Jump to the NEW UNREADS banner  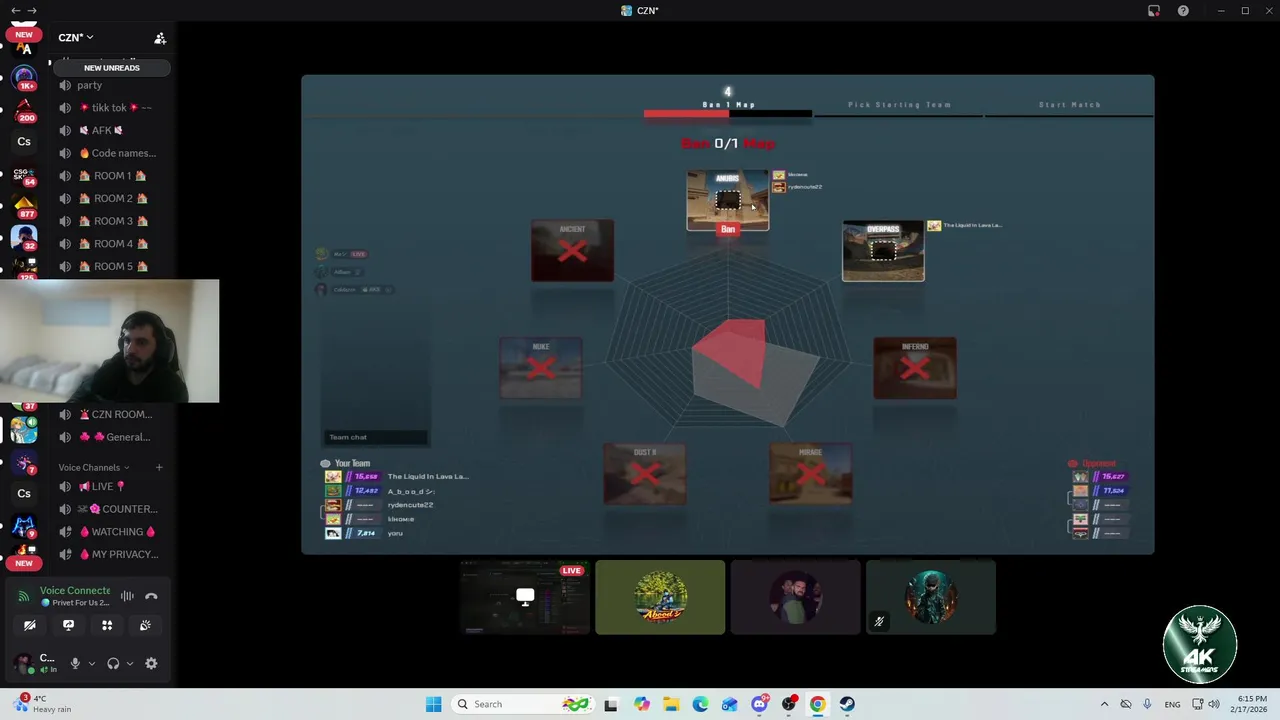(x=112, y=68)
